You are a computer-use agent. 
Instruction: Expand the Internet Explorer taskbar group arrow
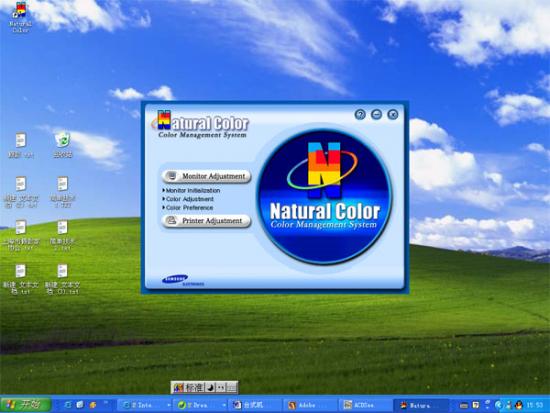pos(169,405)
